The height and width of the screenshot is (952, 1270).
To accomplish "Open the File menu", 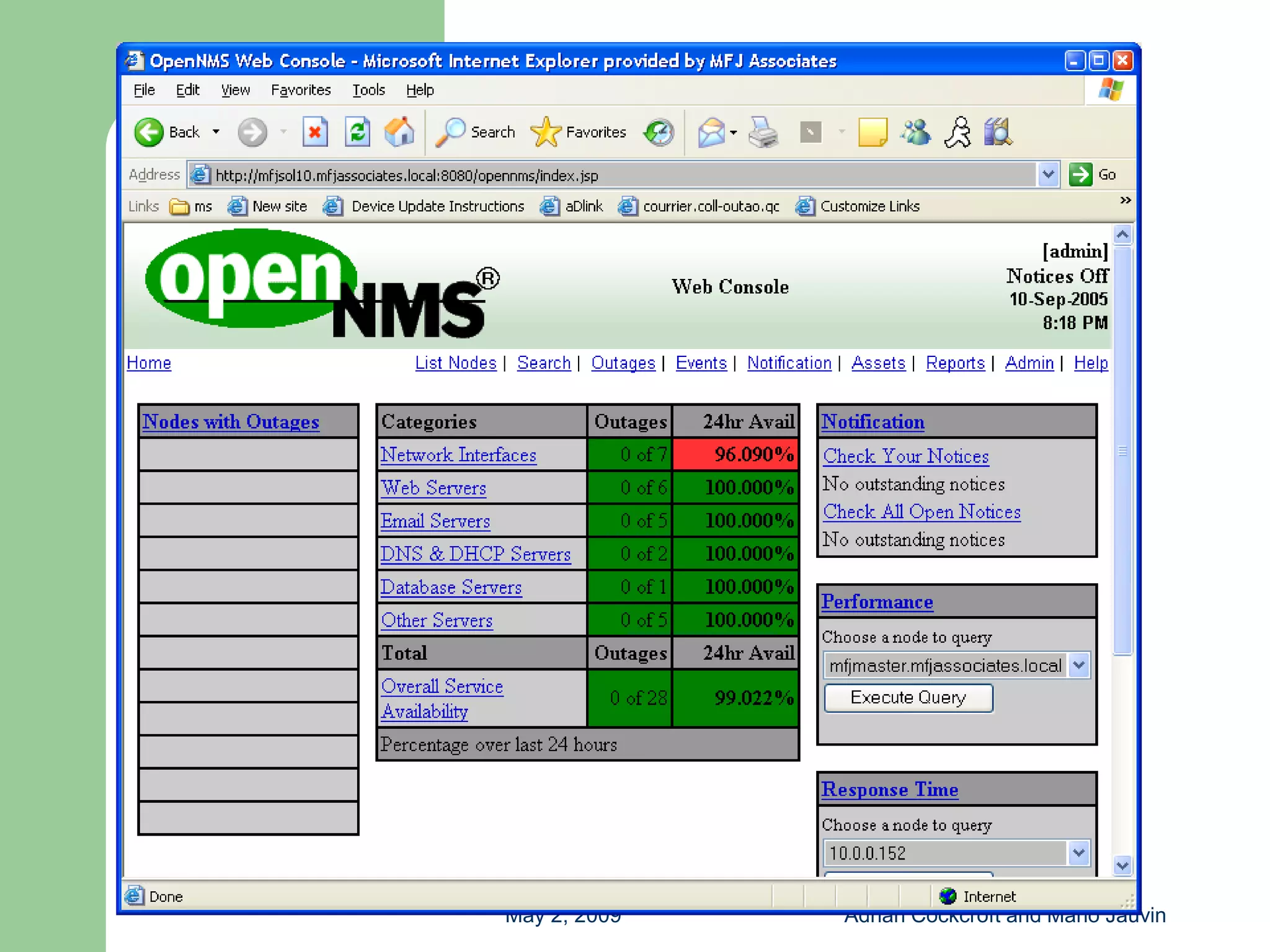I will click(144, 90).
